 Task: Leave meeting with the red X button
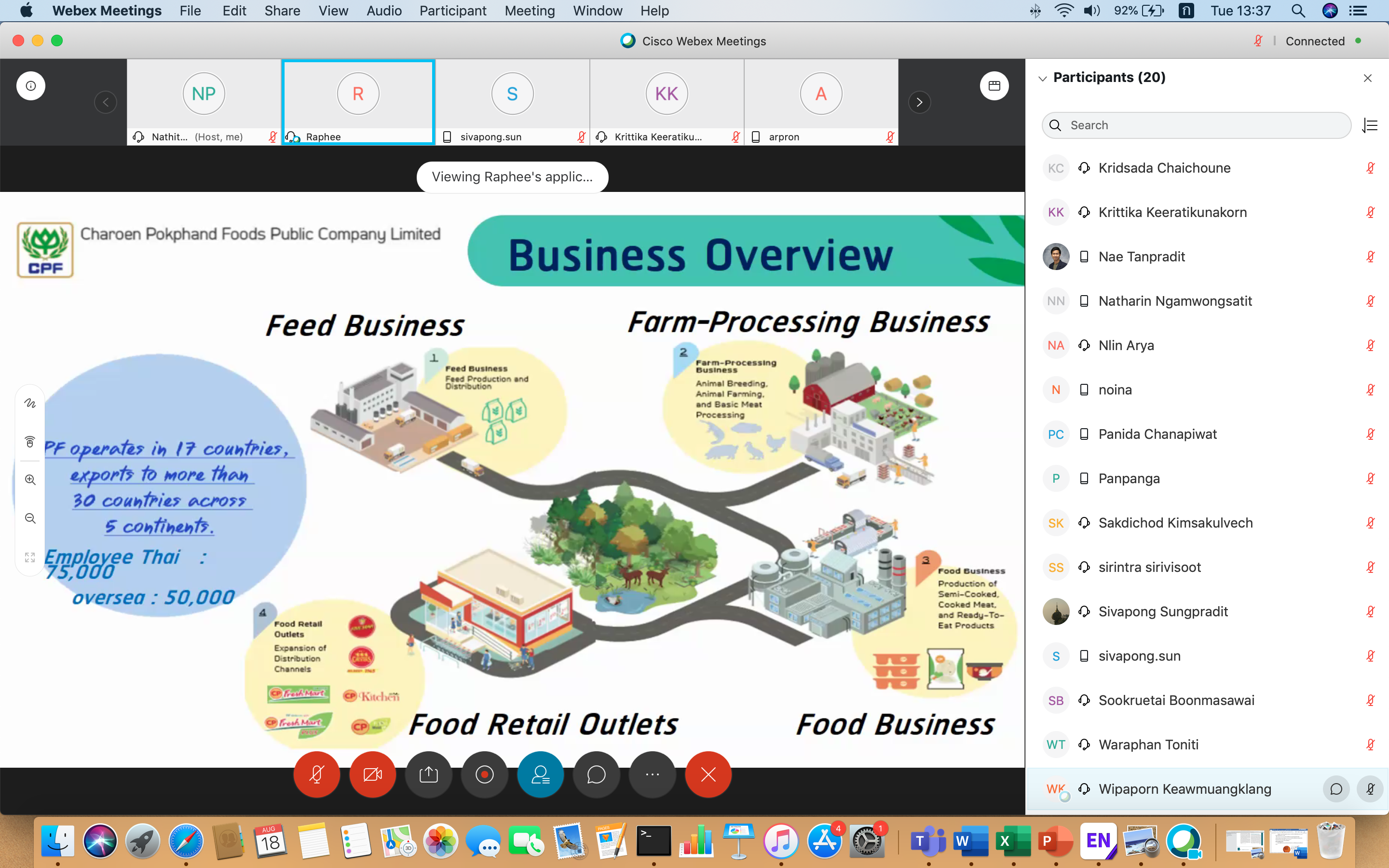point(708,774)
